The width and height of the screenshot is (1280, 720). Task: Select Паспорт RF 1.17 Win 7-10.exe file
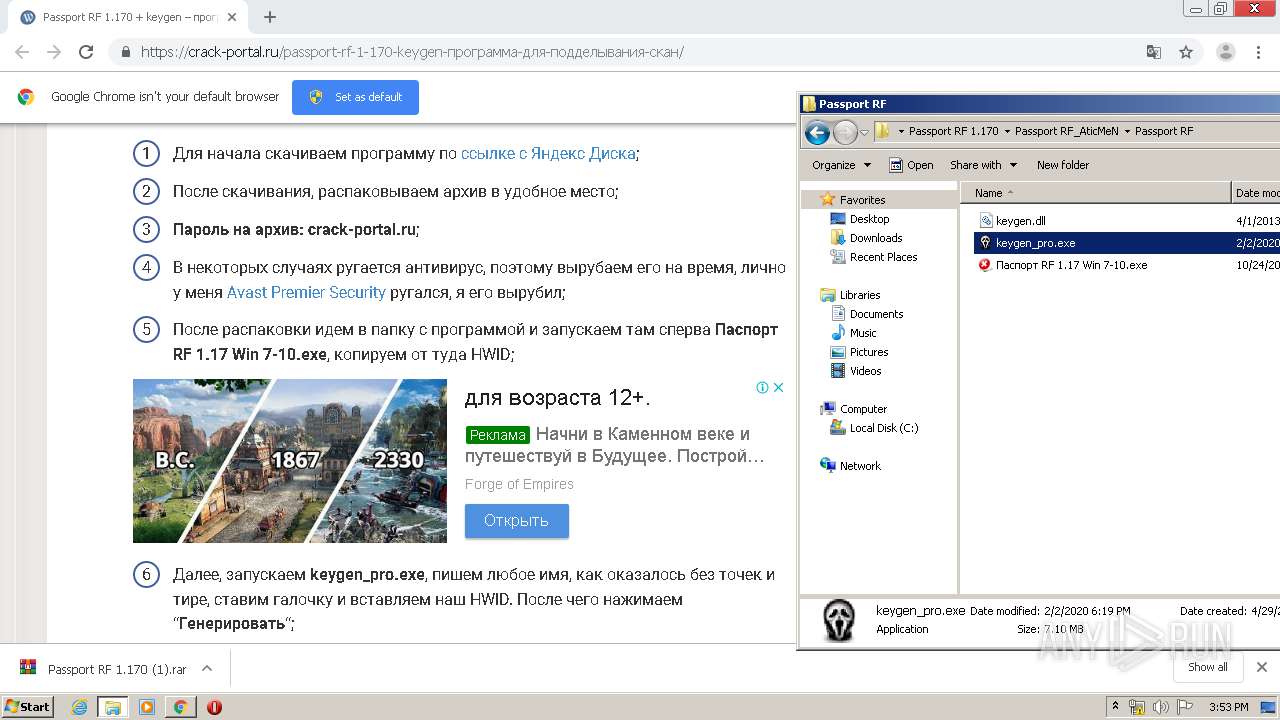pos(1071,265)
